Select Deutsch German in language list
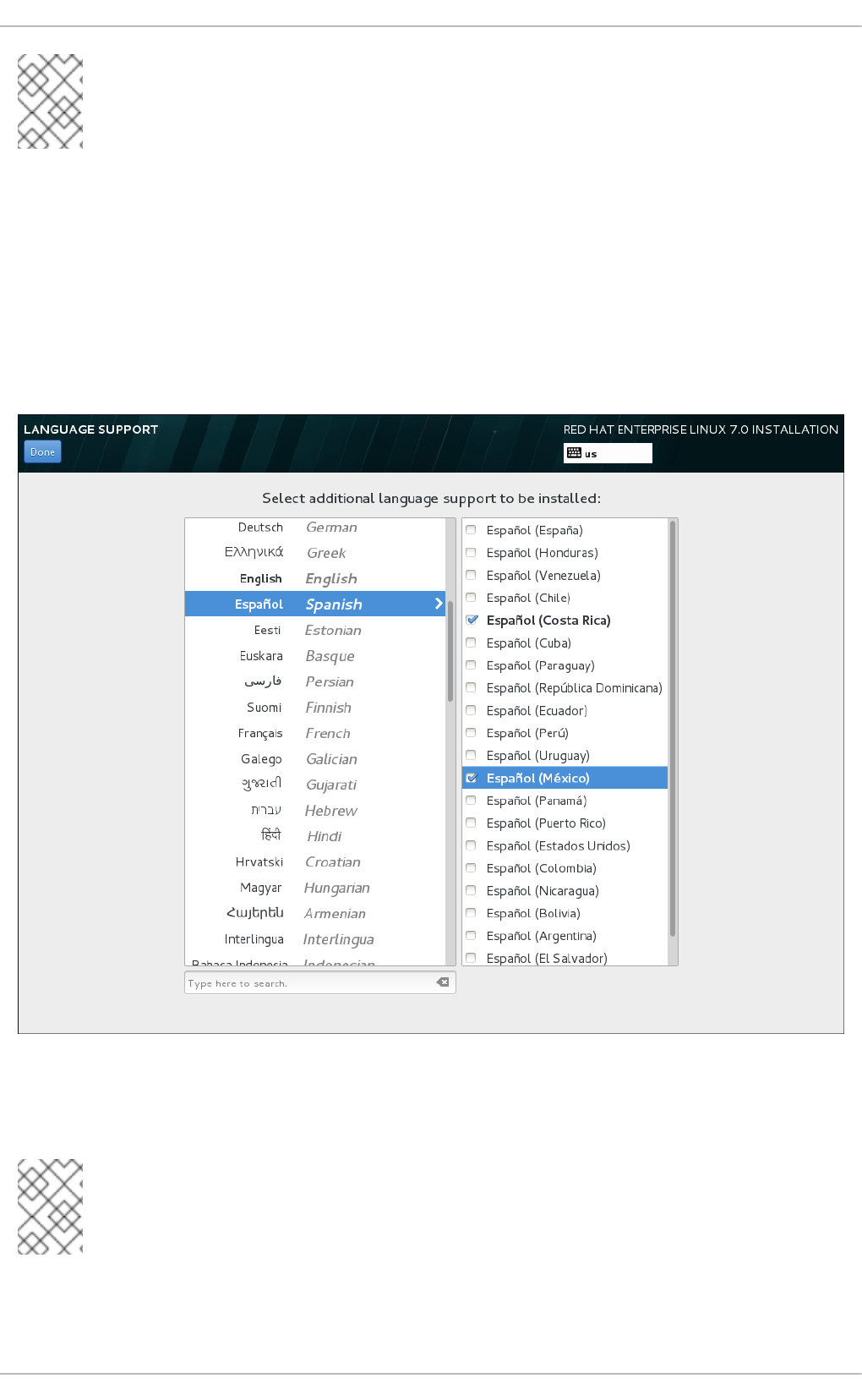Image resolution: width=862 pixels, height=1400 pixels. coord(315,527)
